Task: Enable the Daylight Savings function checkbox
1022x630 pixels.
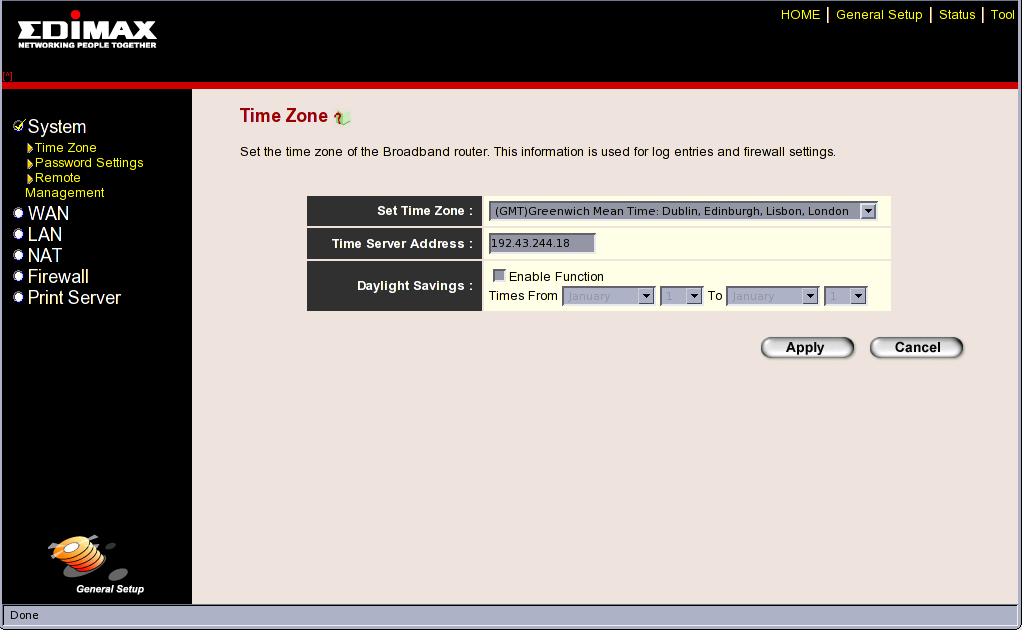Action: pos(499,276)
